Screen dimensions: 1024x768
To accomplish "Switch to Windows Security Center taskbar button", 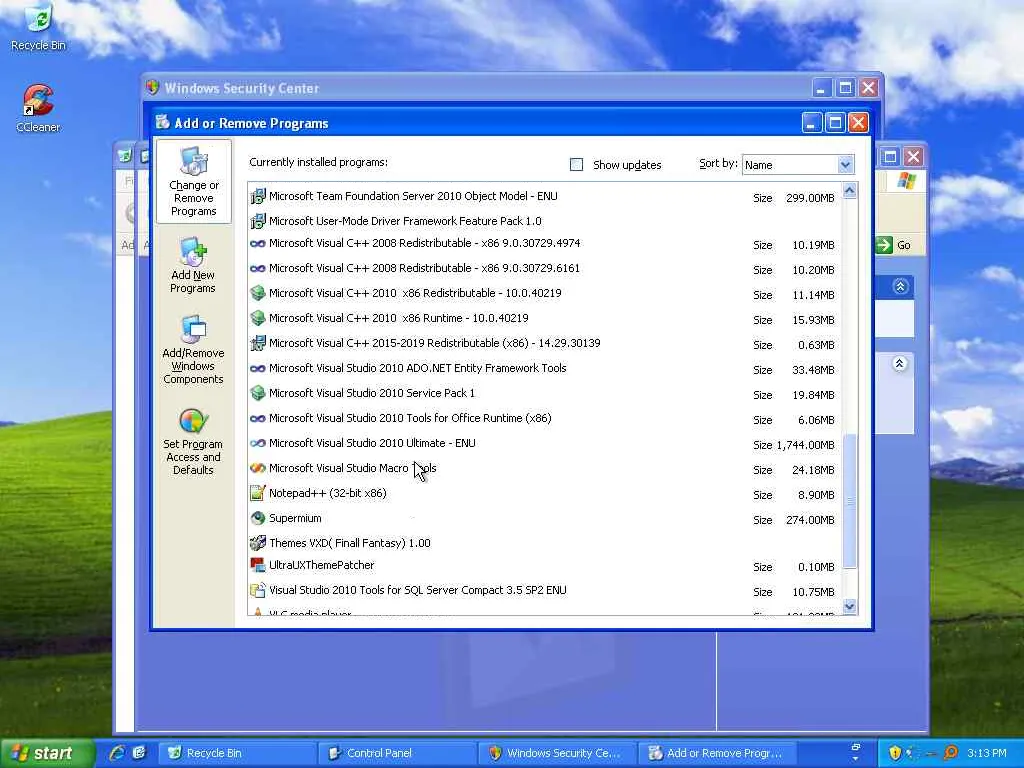I will (557, 753).
